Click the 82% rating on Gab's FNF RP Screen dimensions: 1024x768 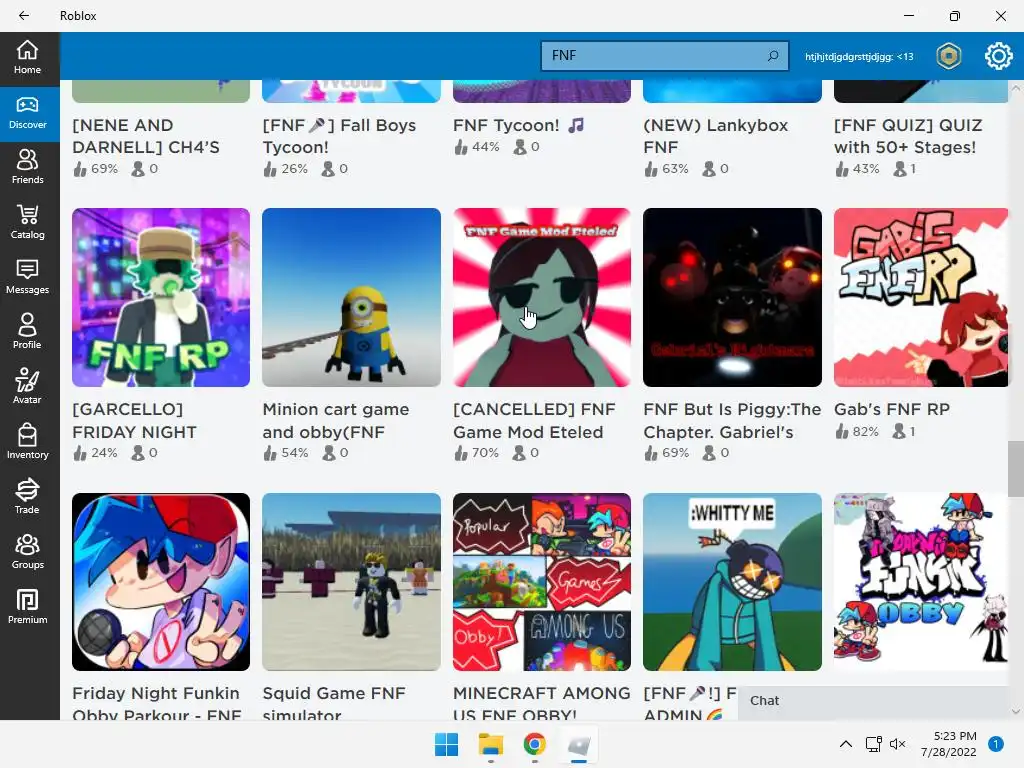pyautogui.click(x=857, y=431)
